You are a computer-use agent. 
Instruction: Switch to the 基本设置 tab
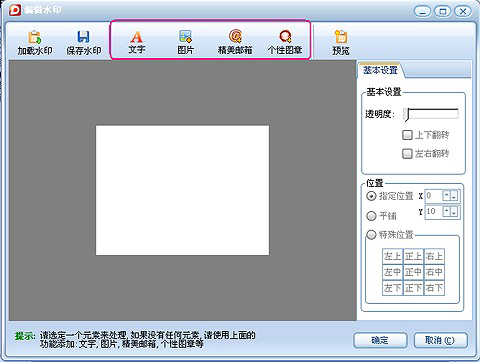point(380,70)
